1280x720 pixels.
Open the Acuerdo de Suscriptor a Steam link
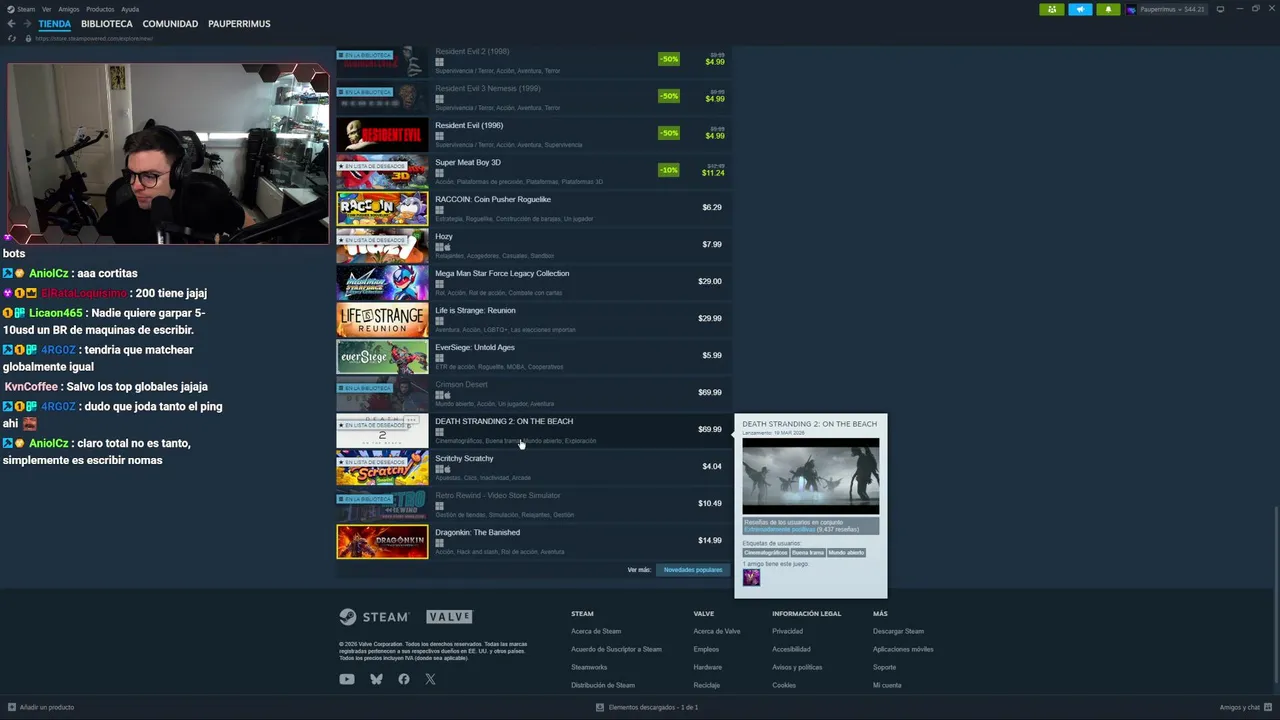pyautogui.click(x=616, y=649)
